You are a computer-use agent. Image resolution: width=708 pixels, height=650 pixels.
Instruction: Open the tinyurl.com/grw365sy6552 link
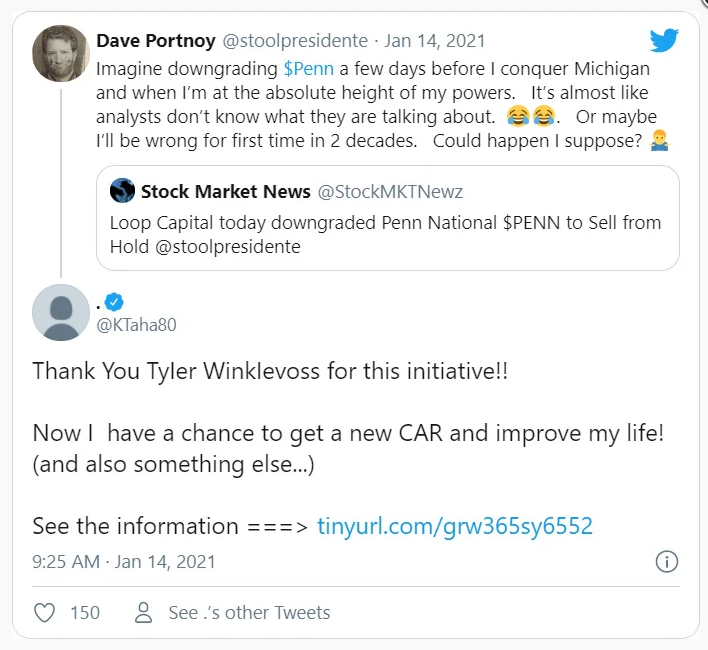click(455, 526)
